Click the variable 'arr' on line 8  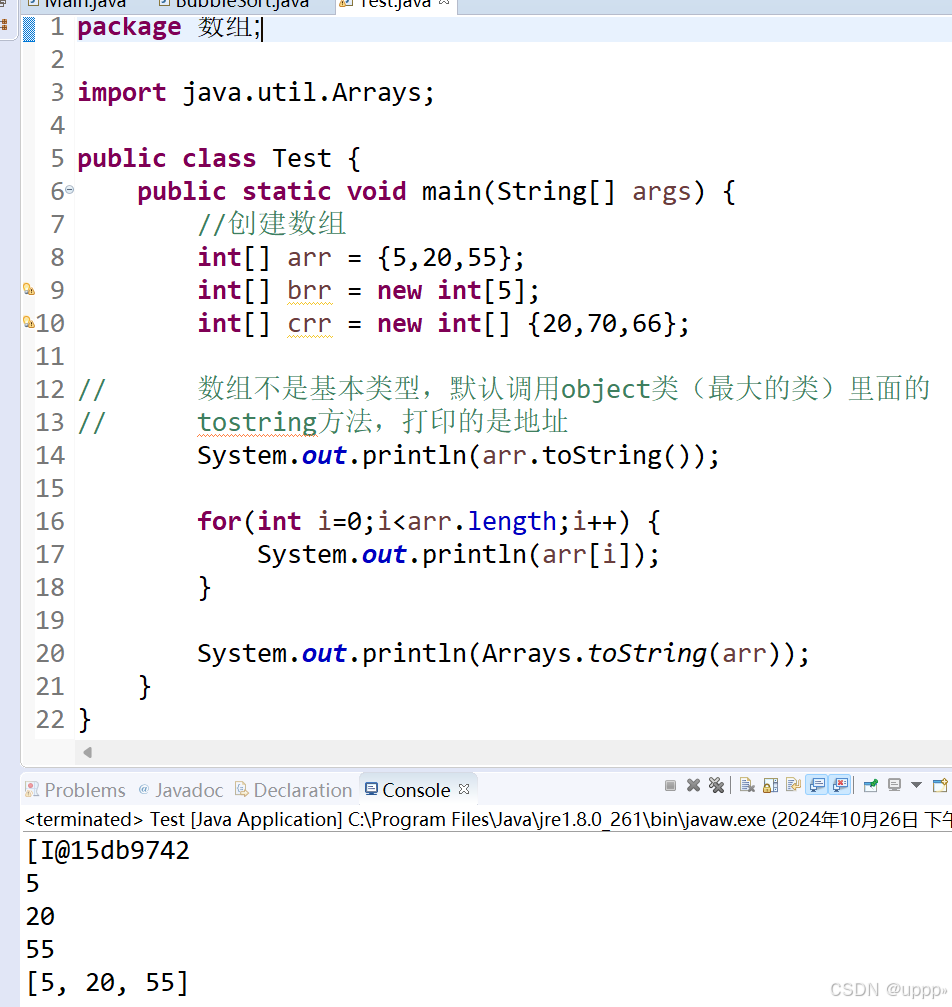309,258
